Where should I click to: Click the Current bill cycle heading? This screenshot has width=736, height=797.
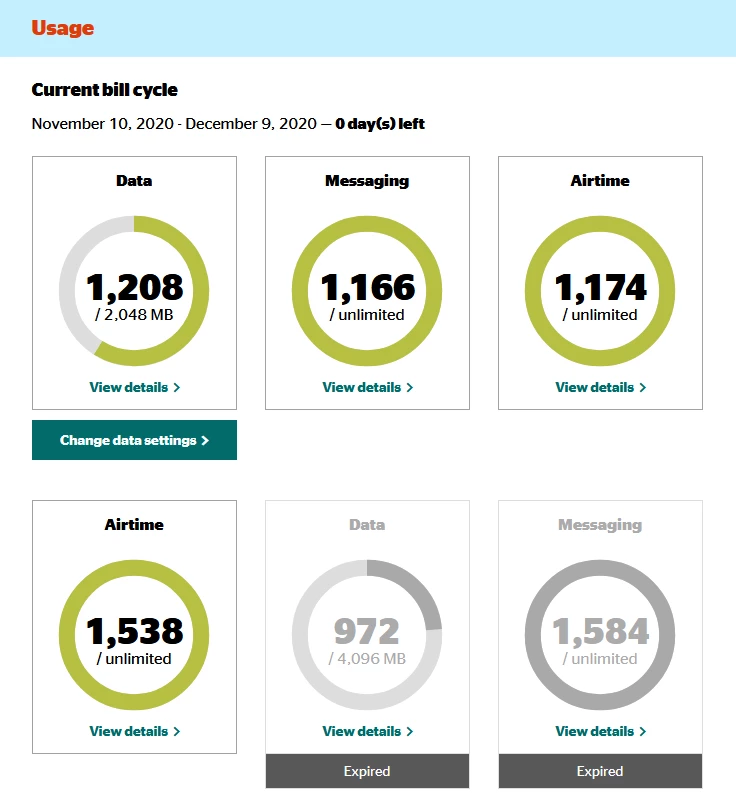(x=105, y=90)
